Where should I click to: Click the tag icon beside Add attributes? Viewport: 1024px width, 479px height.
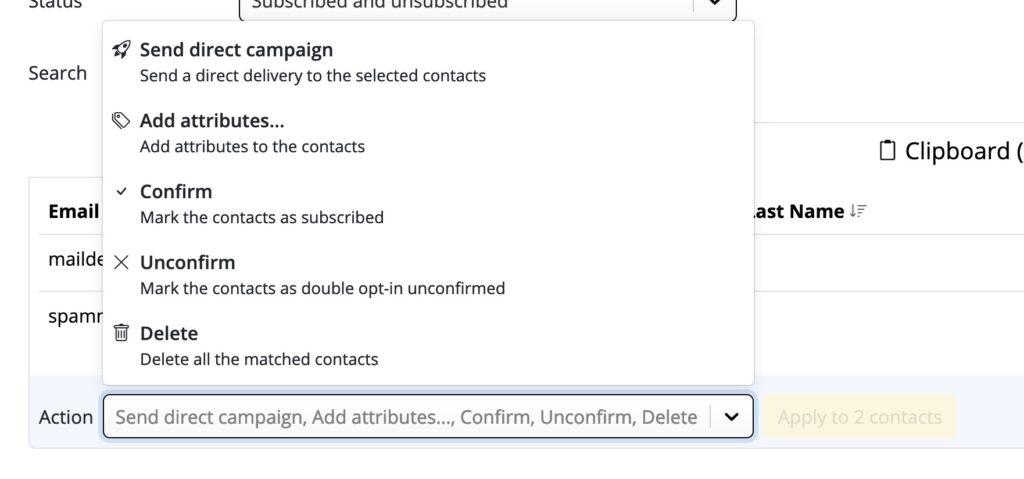tap(121, 121)
